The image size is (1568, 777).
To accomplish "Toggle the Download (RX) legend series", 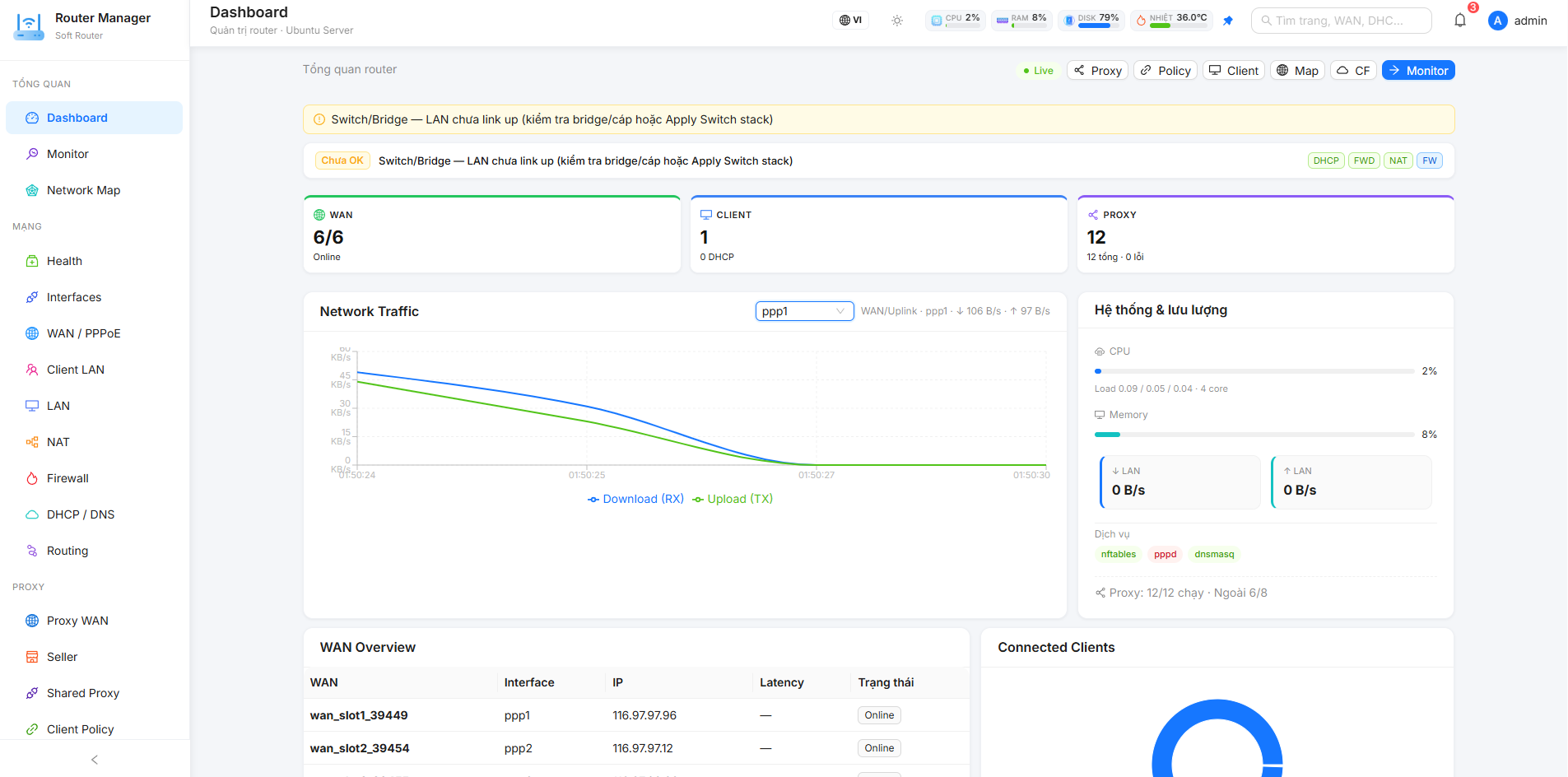I will [x=635, y=499].
